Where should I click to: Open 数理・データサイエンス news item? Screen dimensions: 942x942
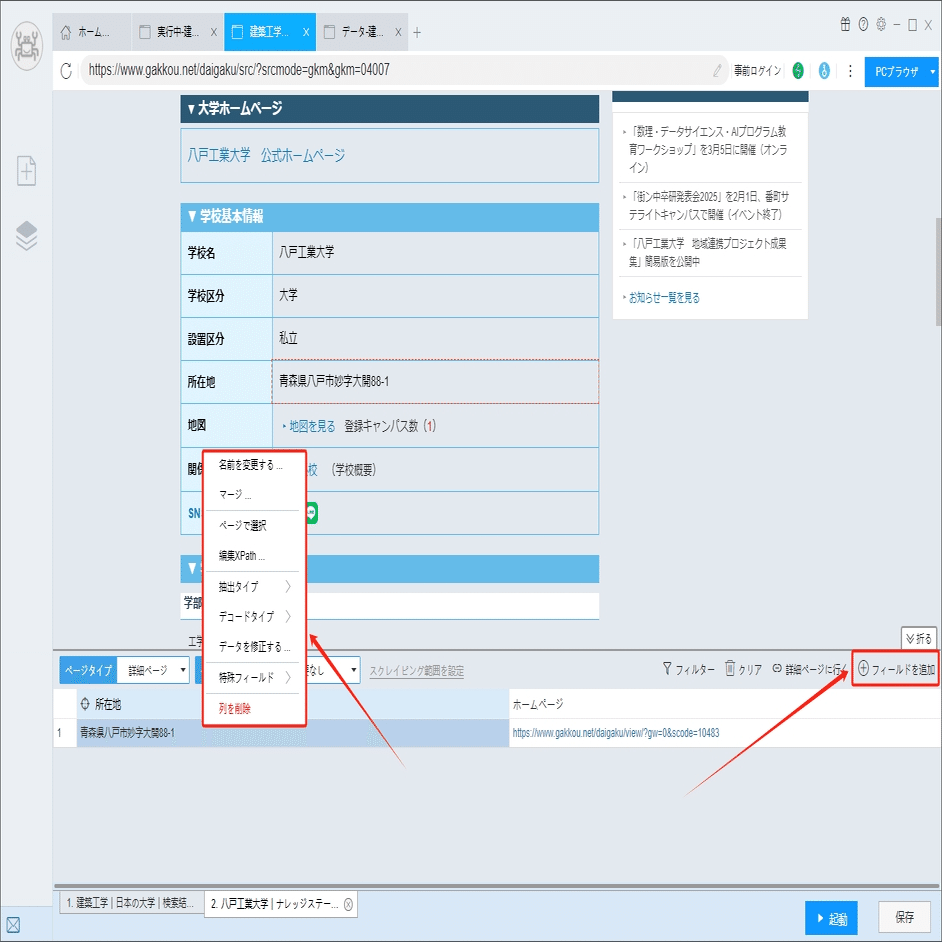click(x=708, y=149)
